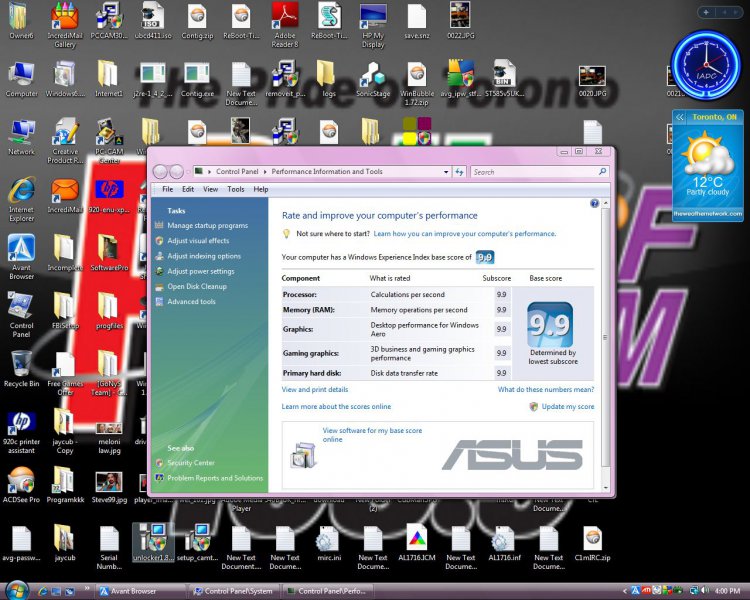The width and height of the screenshot is (750, 600).
Task: Open Security Center under See also
Action: [191, 463]
